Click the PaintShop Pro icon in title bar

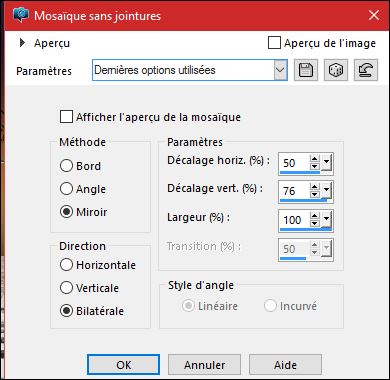[21, 15]
